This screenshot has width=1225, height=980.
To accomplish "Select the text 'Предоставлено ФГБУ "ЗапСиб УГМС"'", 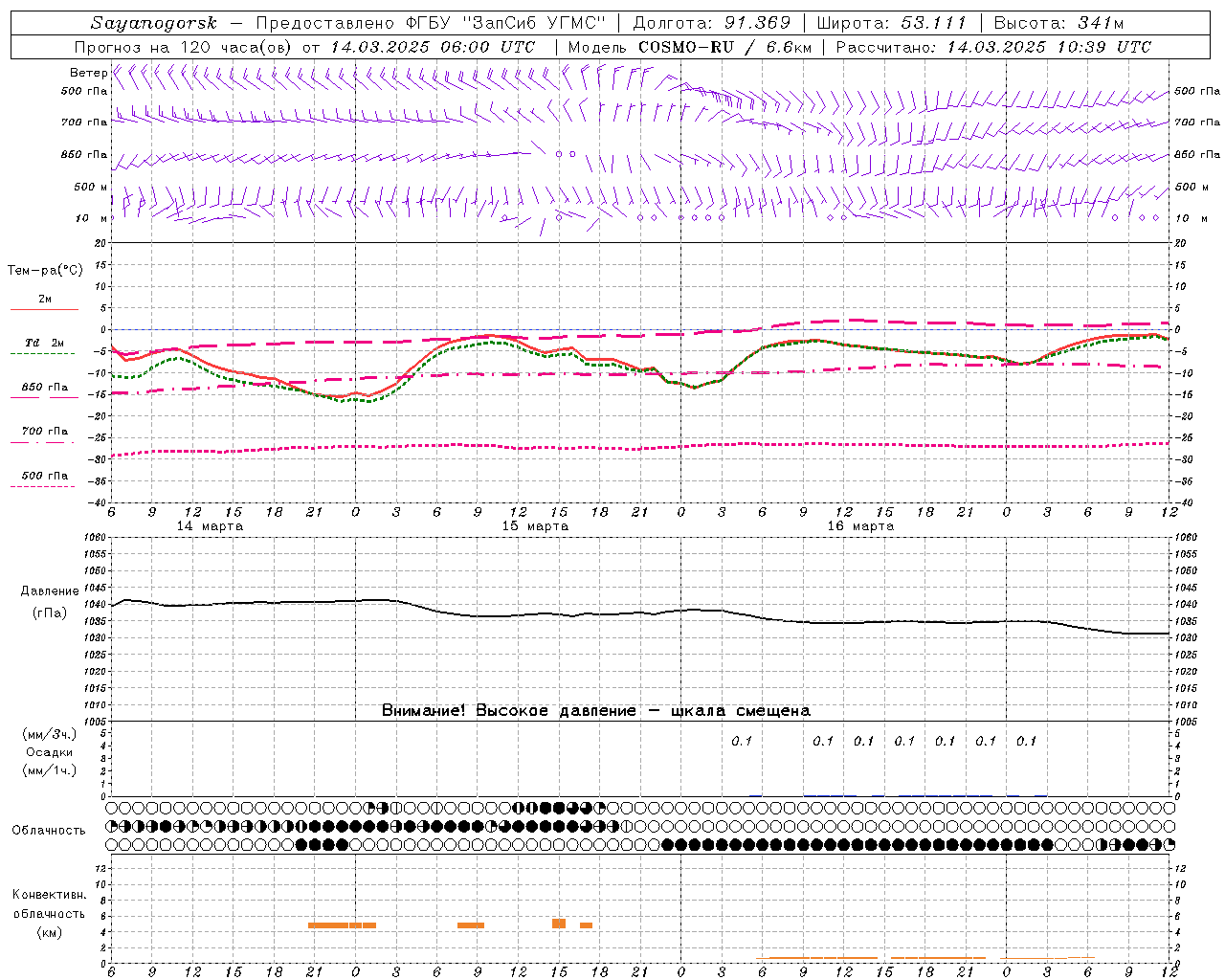I will coord(433,23).
